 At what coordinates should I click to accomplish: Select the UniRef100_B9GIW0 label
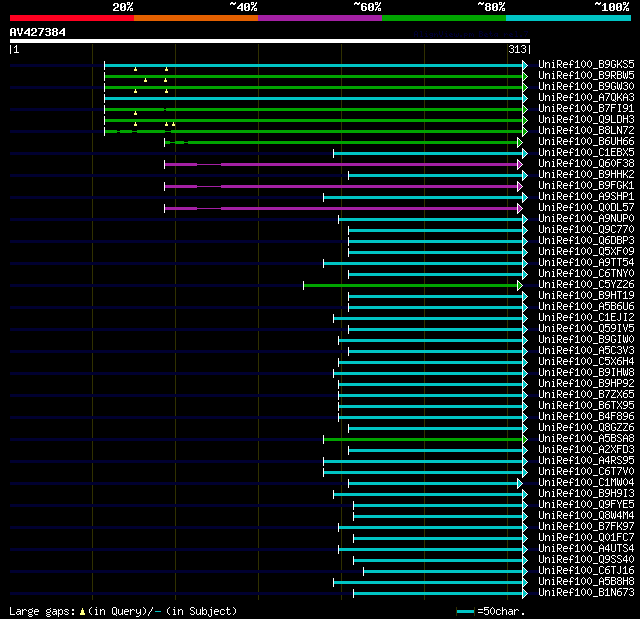click(x=586, y=340)
